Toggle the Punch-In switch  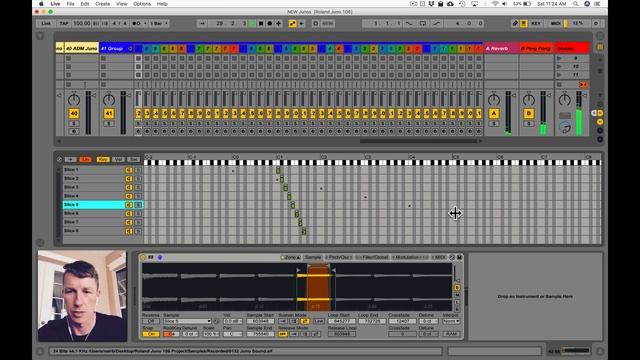click(409, 24)
